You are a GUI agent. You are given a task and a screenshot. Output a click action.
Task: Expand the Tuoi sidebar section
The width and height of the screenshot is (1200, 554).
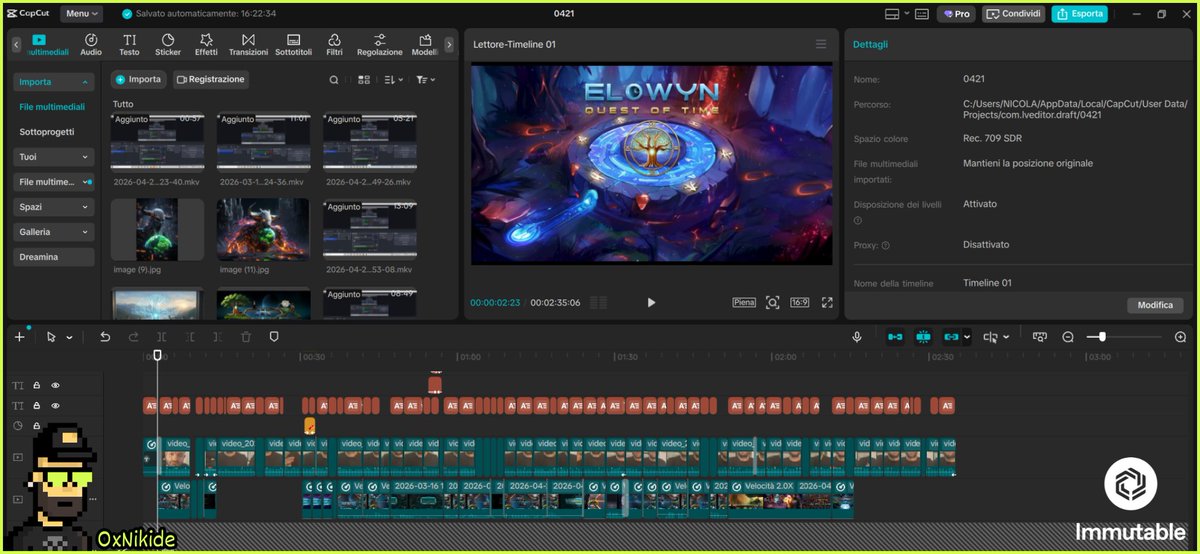click(x=54, y=157)
